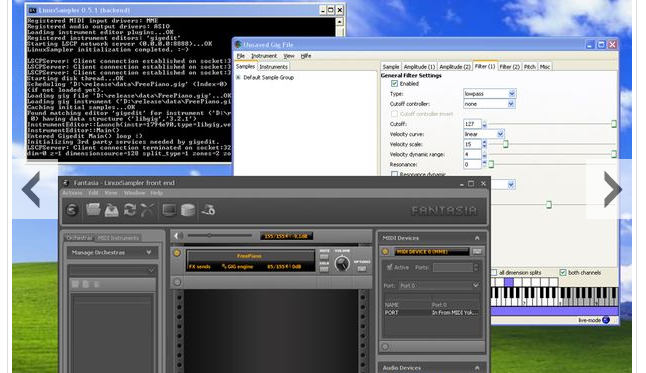The height and width of the screenshot is (373, 646).
Task: Switch to the Instruments tab in Gigedit
Action: tap(273, 66)
